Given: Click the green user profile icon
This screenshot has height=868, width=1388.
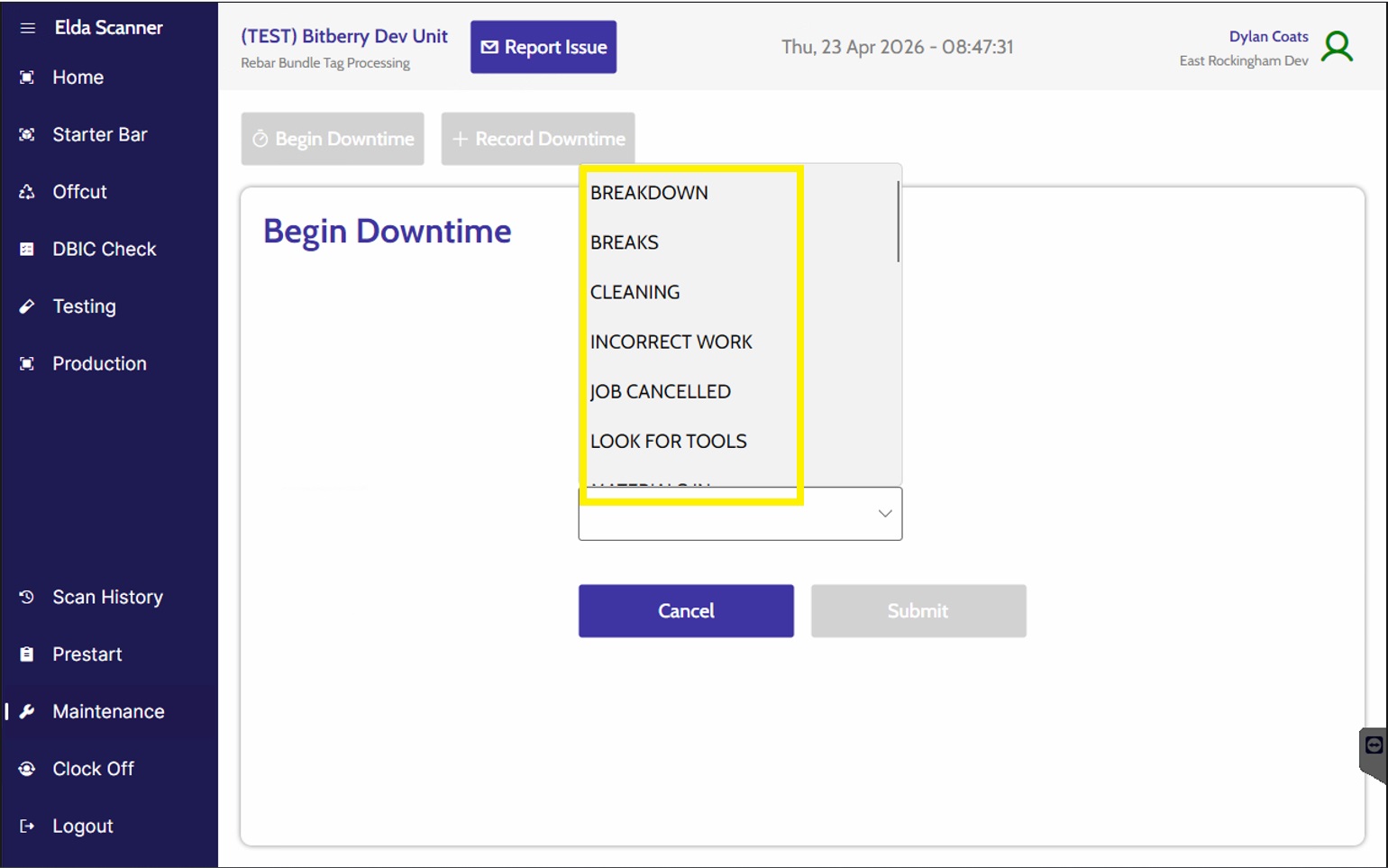Looking at the screenshot, I should tap(1338, 47).
